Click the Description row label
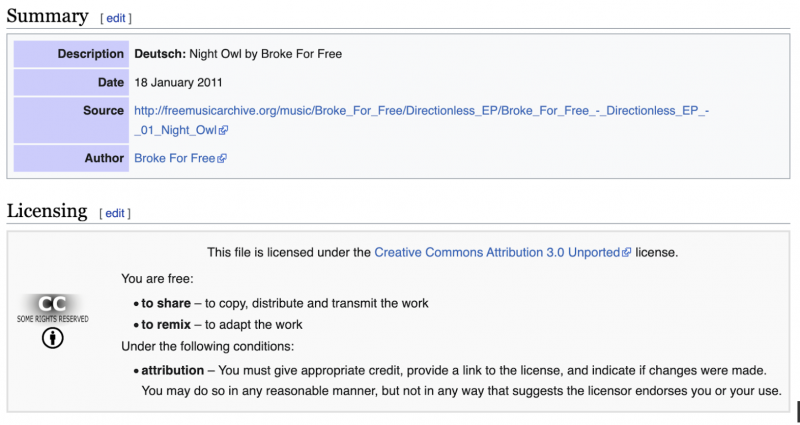This screenshot has width=800, height=425. 71,54
